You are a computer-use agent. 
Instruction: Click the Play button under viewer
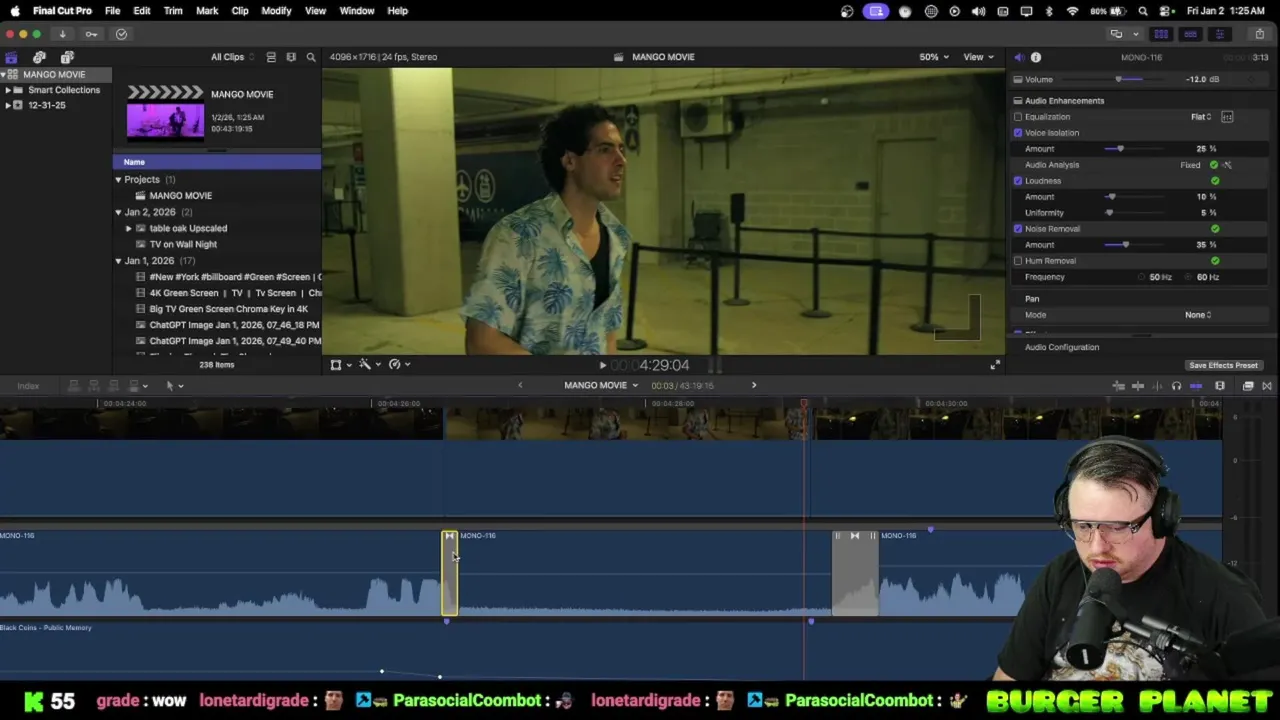click(602, 366)
